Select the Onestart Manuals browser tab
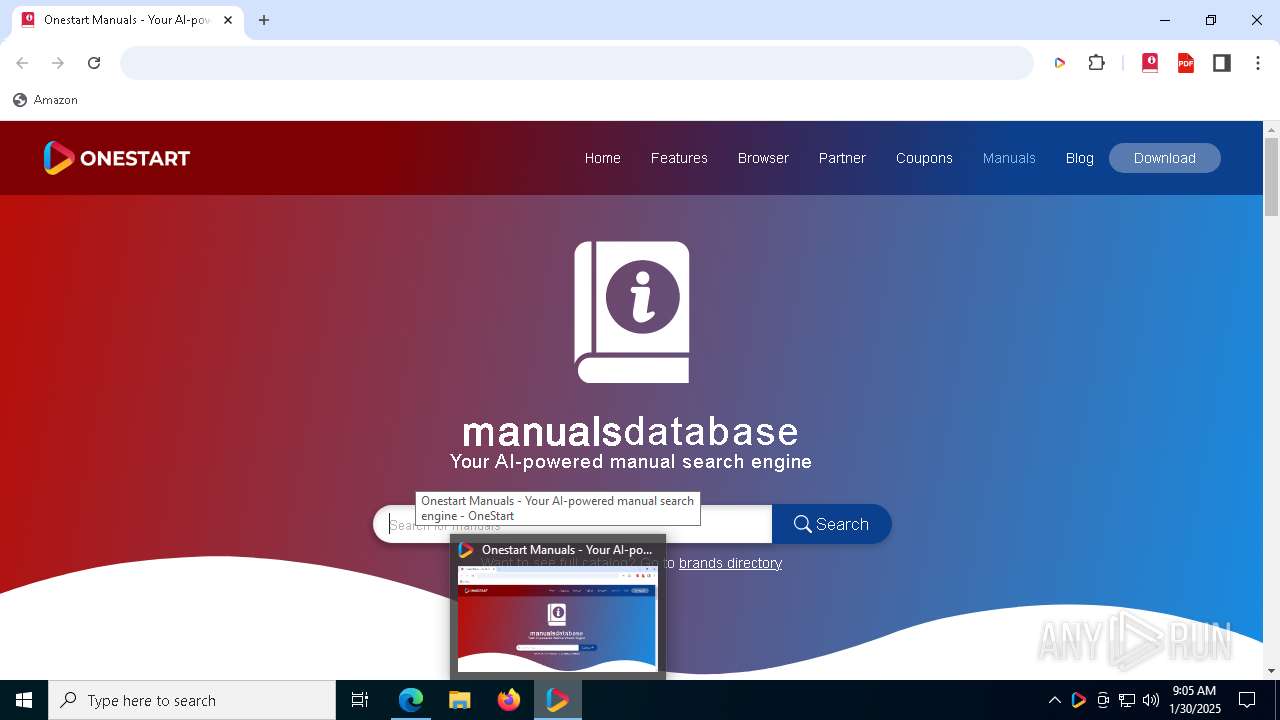 pyautogui.click(x=127, y=20)
